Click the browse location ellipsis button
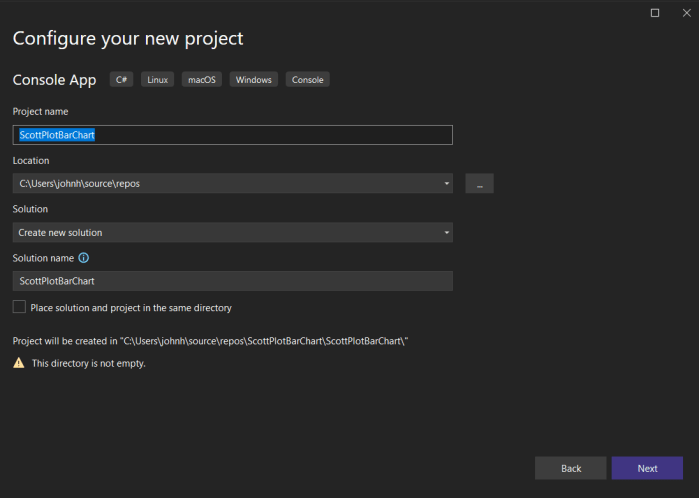The height and width of the screenshot is (498, 699). (479, 184)
